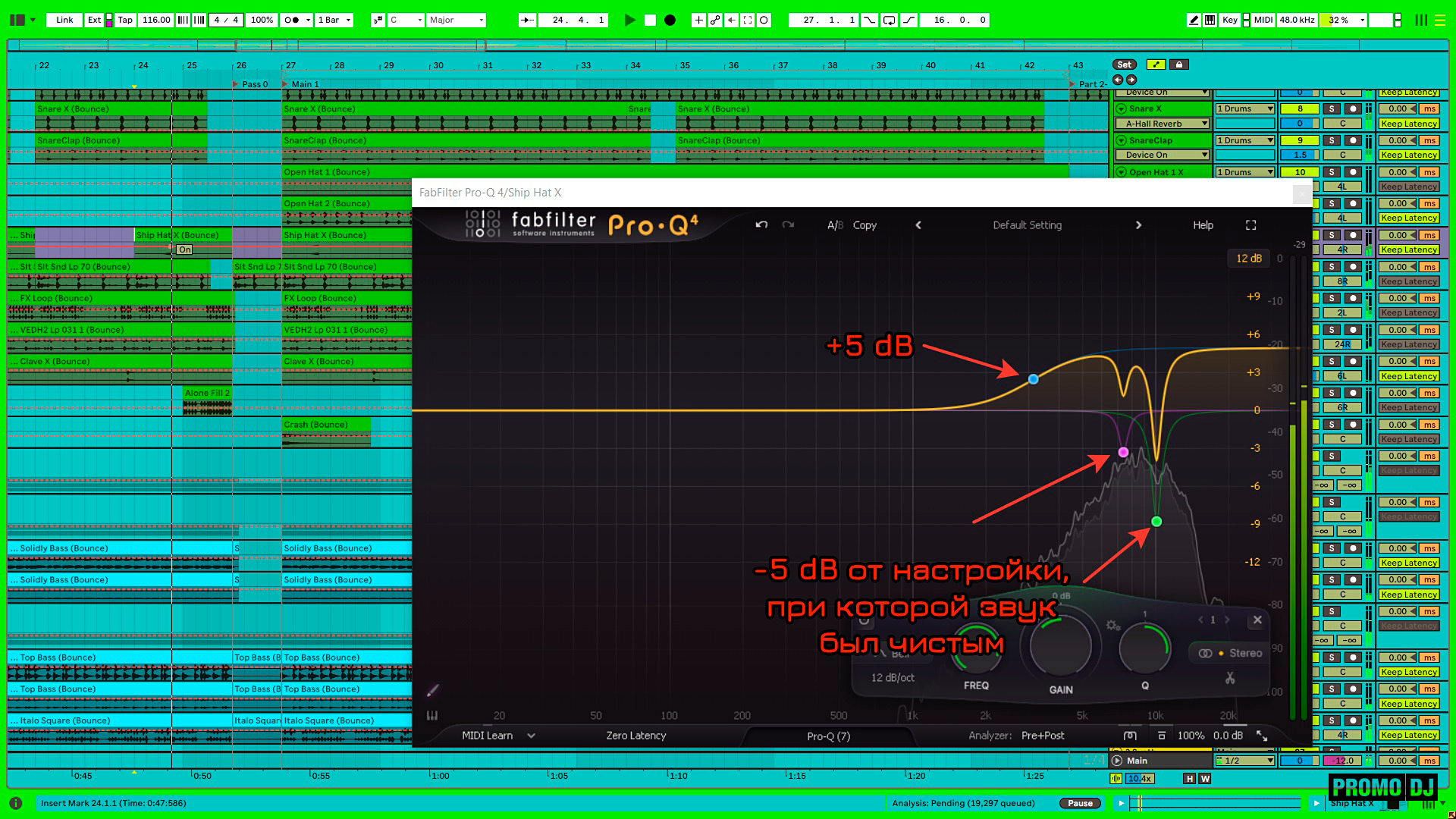Toggle the Link sync button

(x=64, y=20)
